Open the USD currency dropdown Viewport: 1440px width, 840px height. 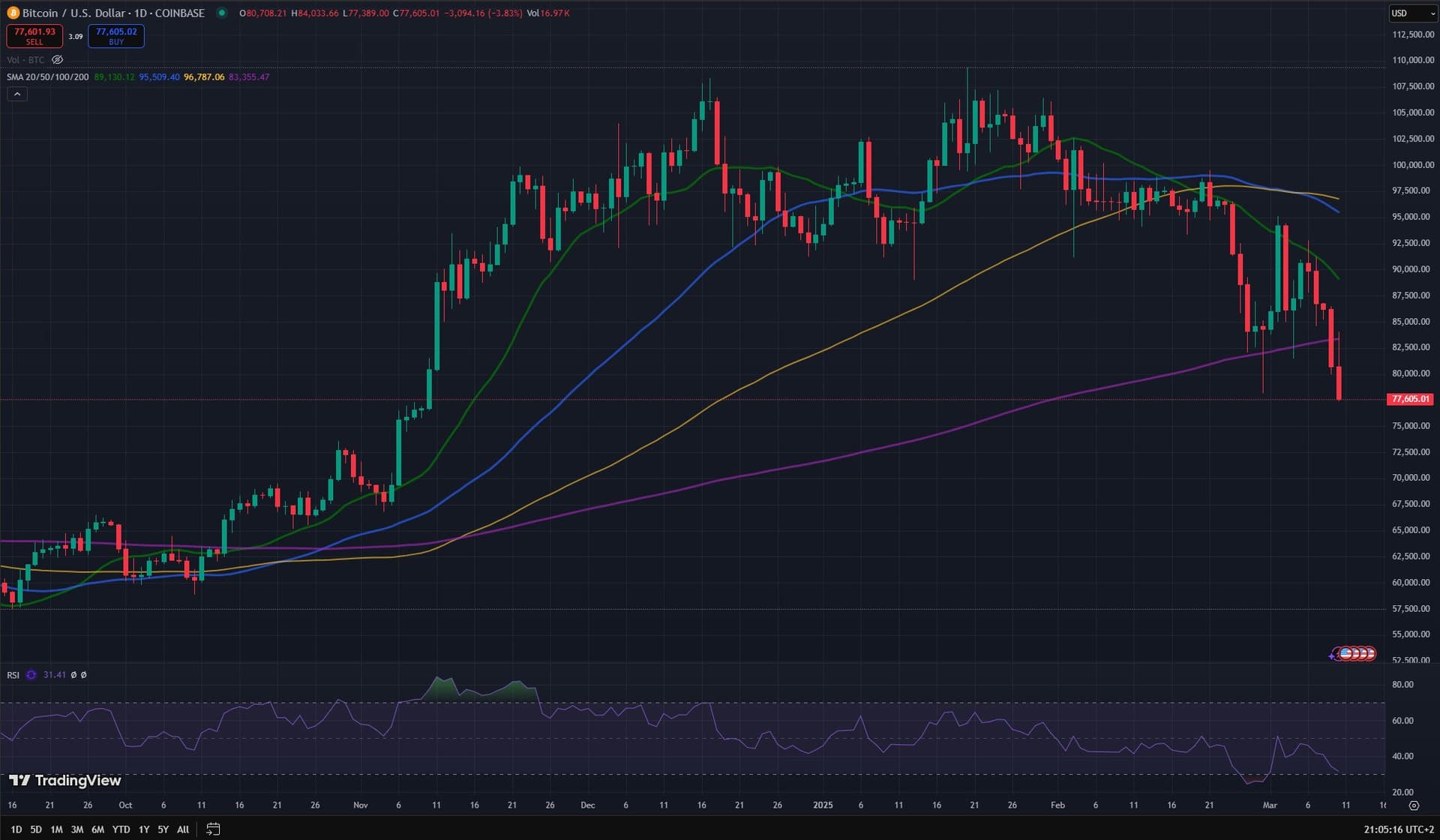pyautogui.click(x=1413, y=13)
